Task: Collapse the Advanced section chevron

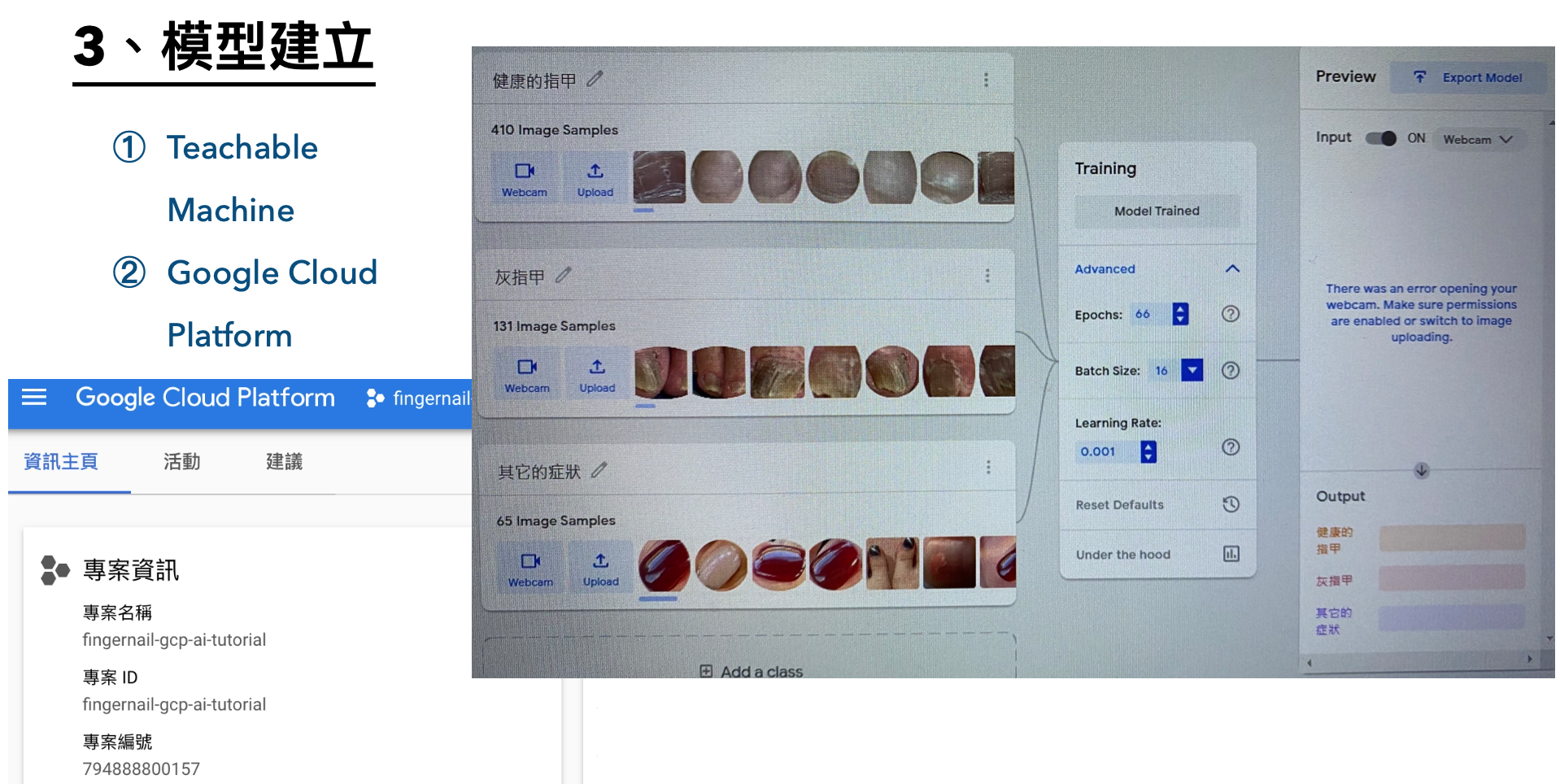Action: tap(1232, 268)
